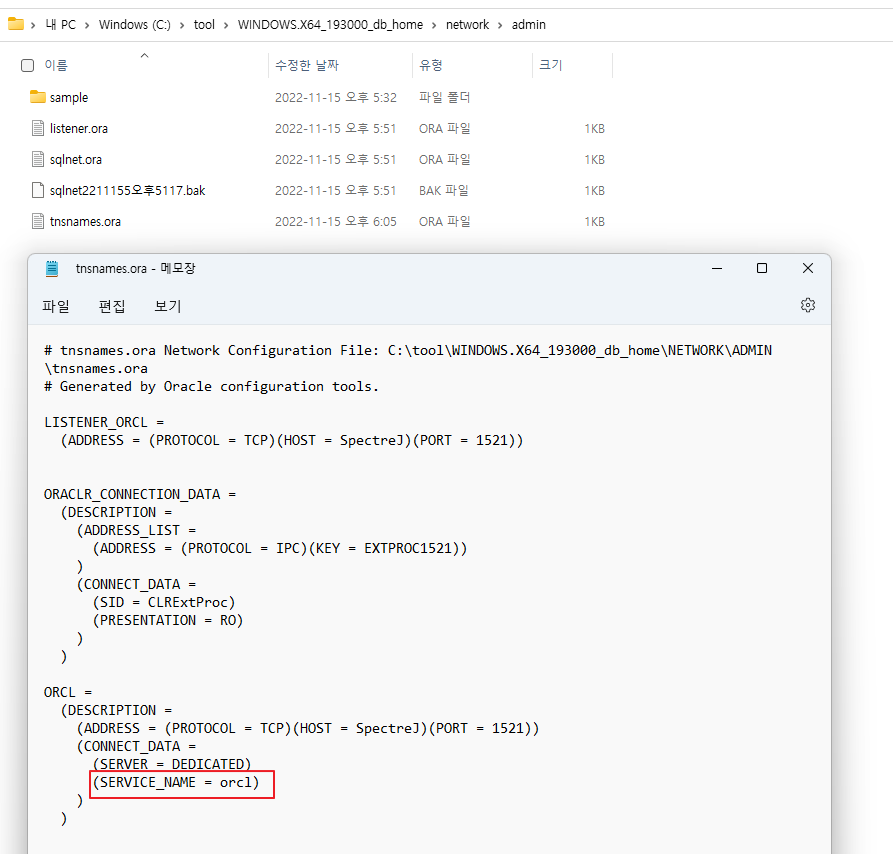Click the (SID = CLRExtProc) line
Screen dimensions: 893x854
(164, 602)
